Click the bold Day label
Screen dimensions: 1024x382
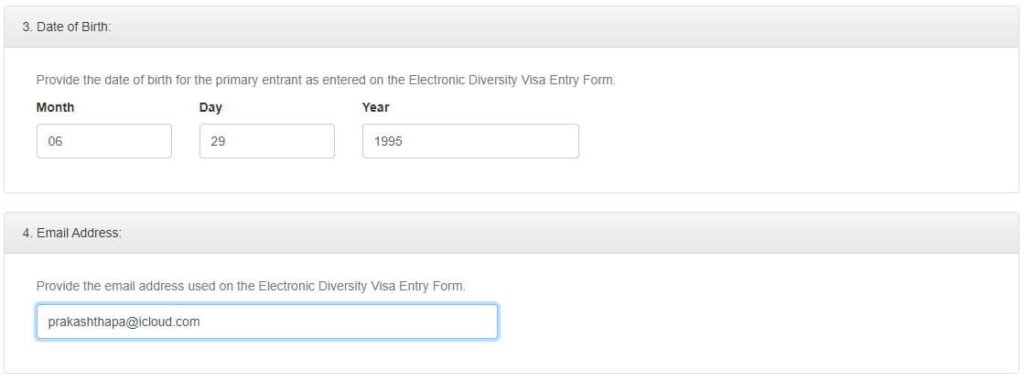coord(210,108)
